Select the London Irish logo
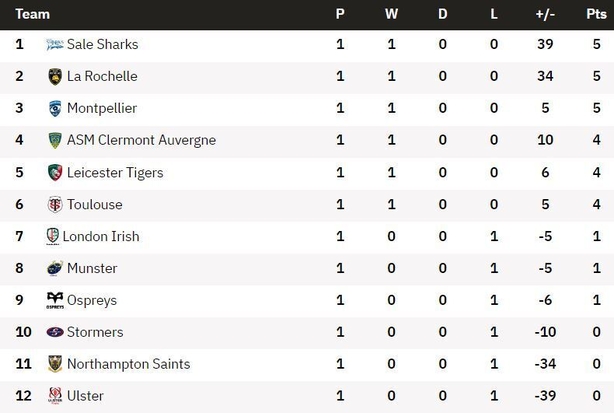Image resolution: width=614 pixels, height=413 pixels. pyautogui.click(x=52, y=236)
